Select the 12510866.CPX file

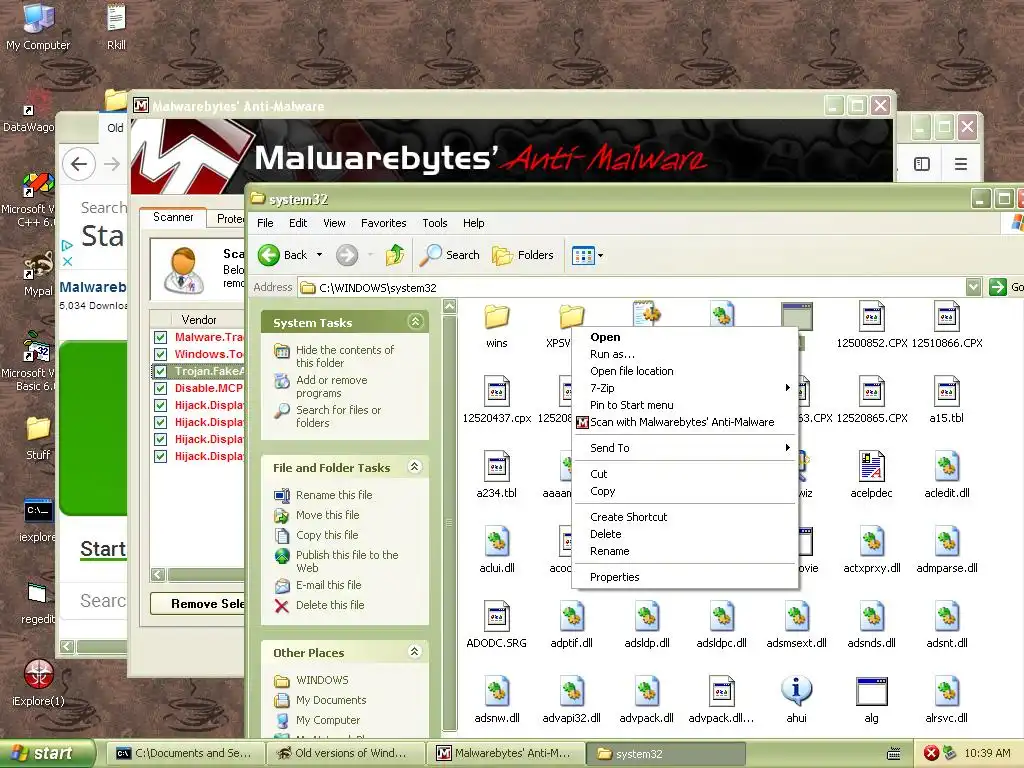click(x=947, y=326)
